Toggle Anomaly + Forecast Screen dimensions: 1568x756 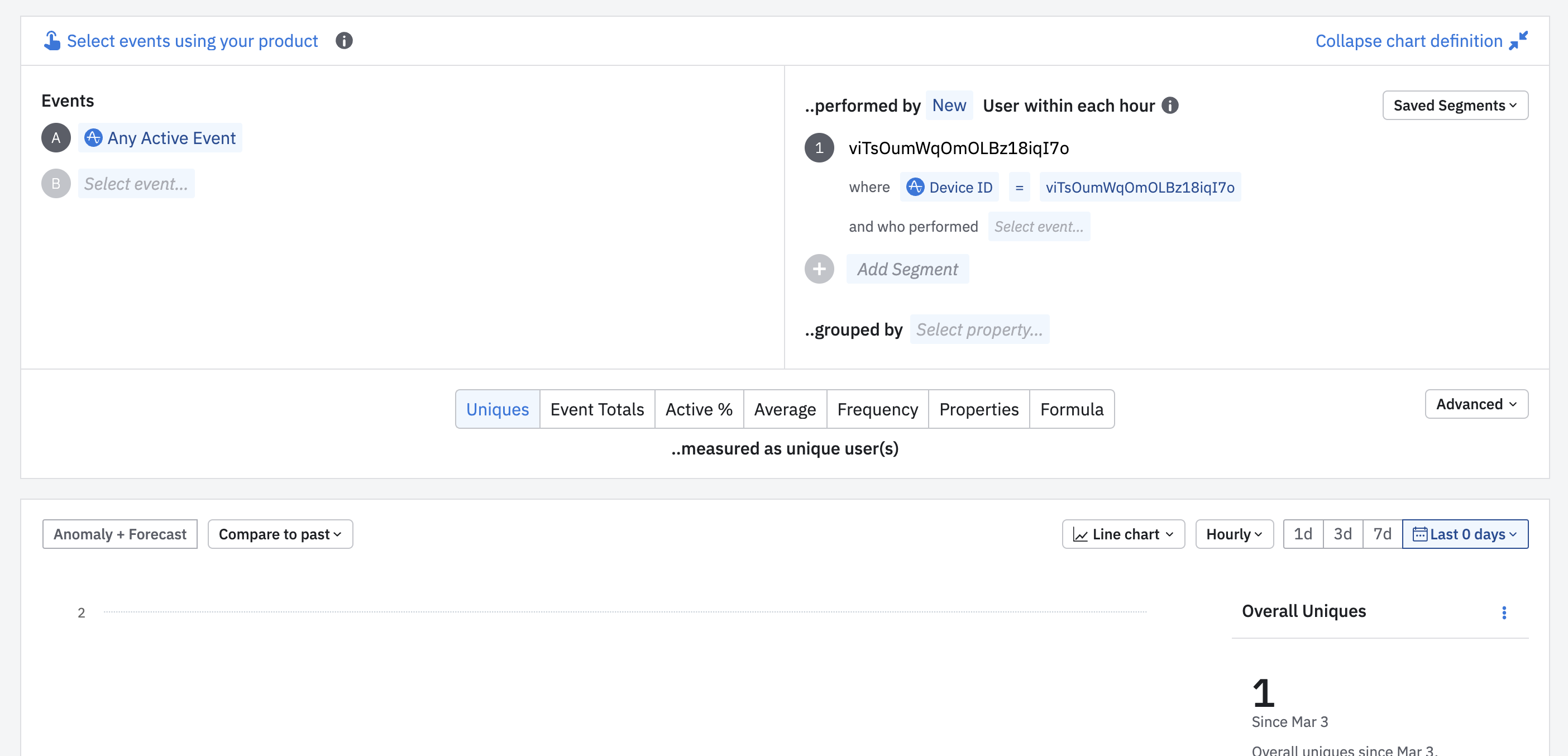pos(120,534)
